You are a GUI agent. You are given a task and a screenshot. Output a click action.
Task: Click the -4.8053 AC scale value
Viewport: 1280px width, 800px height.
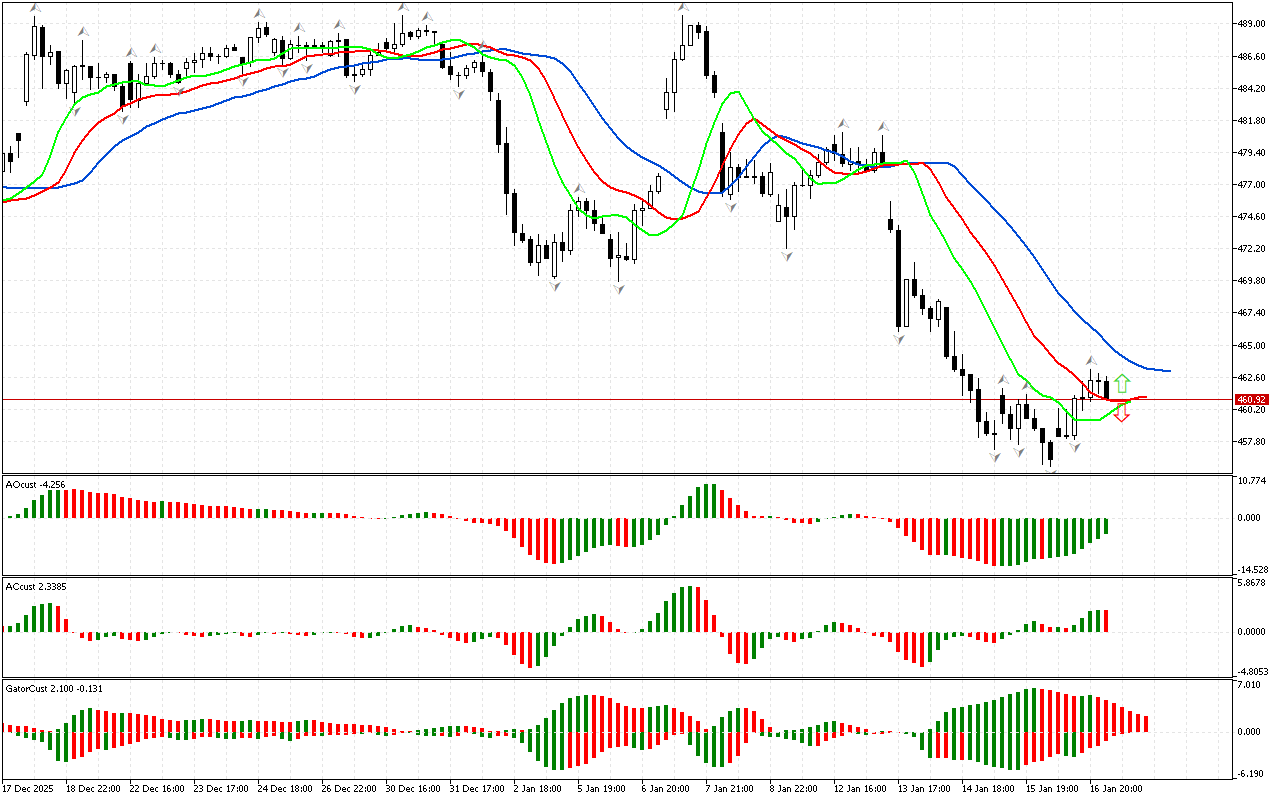click(1254, 672)
